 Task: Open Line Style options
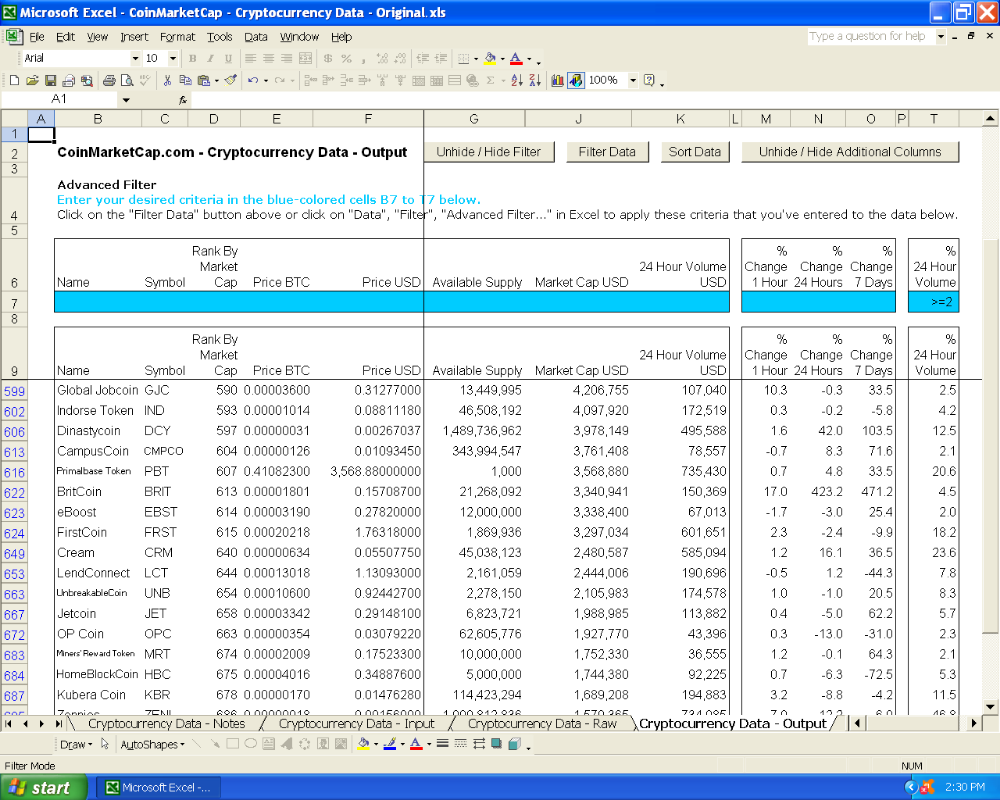pos(442,744)
